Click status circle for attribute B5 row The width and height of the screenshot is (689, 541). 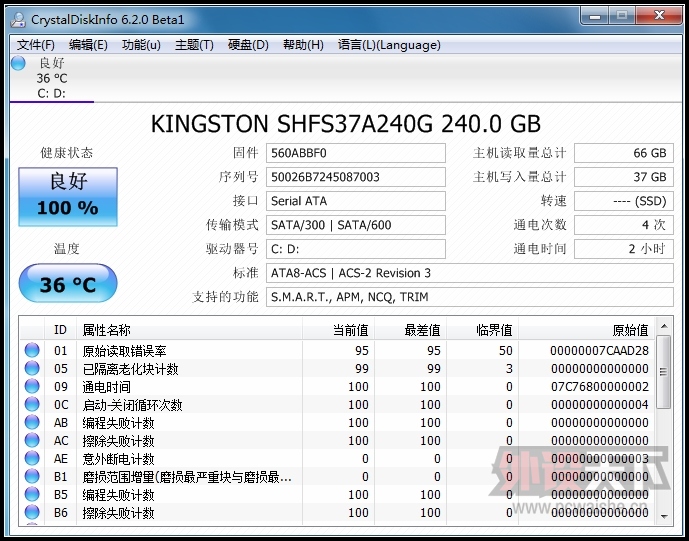[x=32, y=494]
